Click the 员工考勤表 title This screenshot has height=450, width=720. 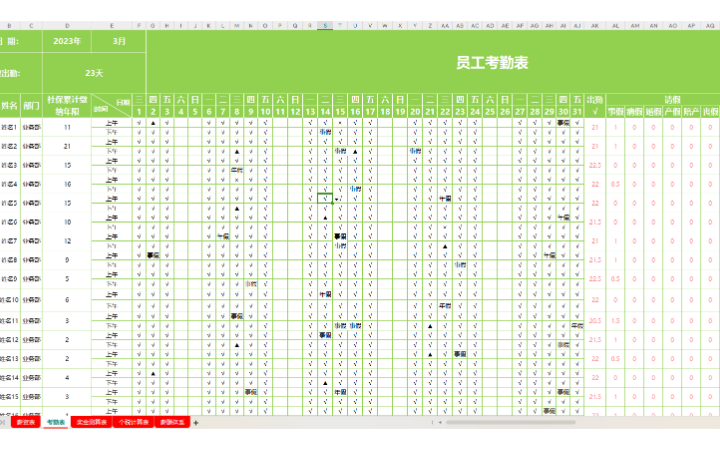pos(492,62)
